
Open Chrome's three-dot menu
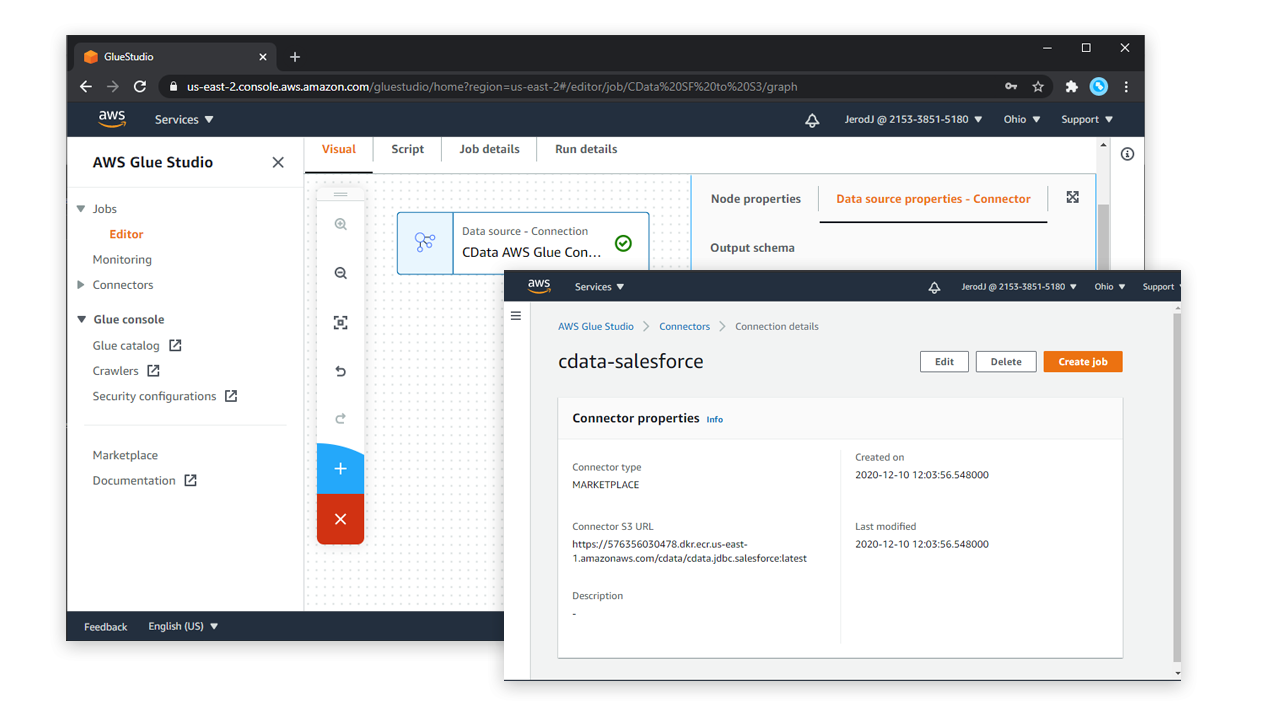1126,87
